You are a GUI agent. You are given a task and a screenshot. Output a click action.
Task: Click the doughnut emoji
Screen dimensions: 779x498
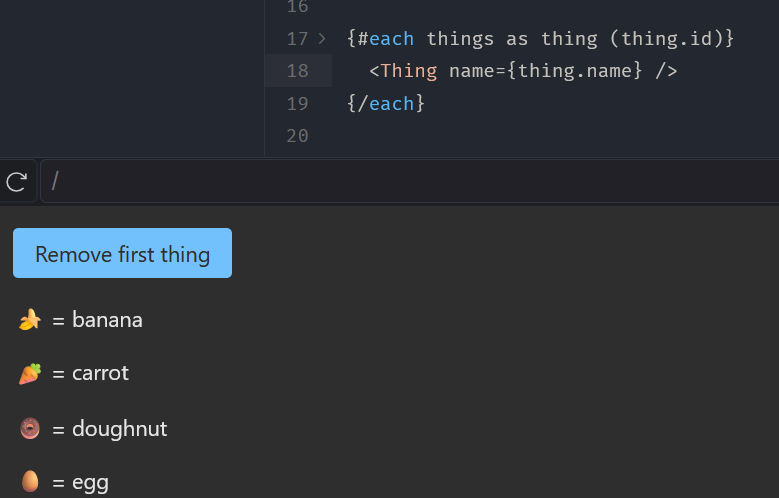pyautogui.click(x=30, y=429)
